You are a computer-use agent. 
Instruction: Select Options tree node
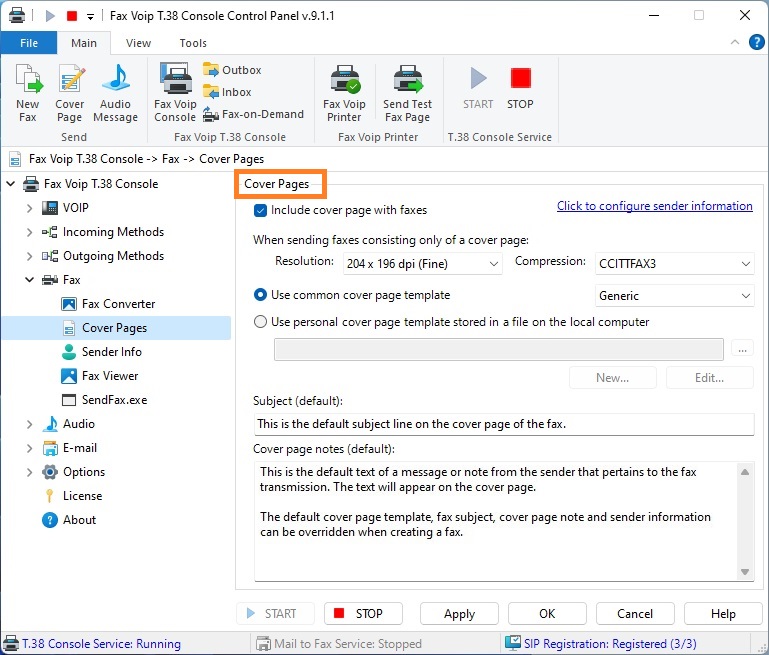click(84, 472)
